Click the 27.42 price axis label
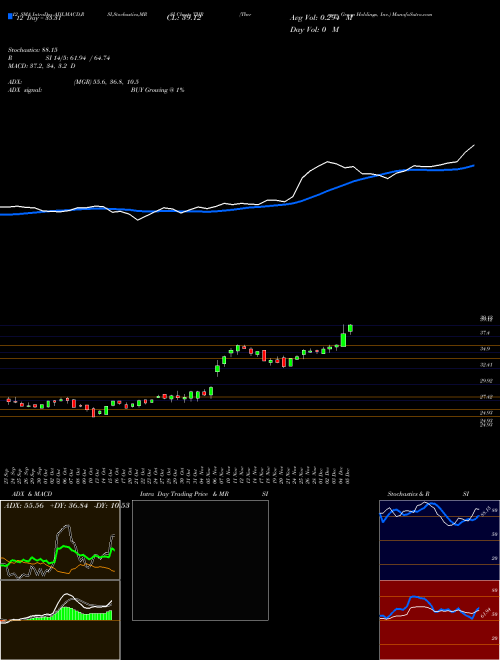The image size is (500, 660). click(x=487, y=397)
